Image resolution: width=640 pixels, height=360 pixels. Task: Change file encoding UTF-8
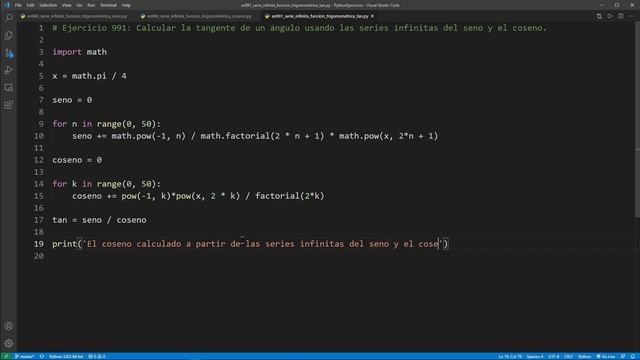pyautogui.click(x=553, y=356)
